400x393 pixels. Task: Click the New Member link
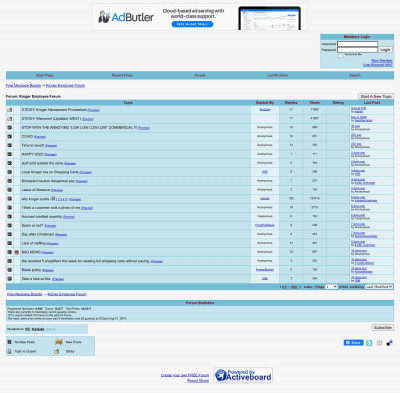click(x=382, y=61)
